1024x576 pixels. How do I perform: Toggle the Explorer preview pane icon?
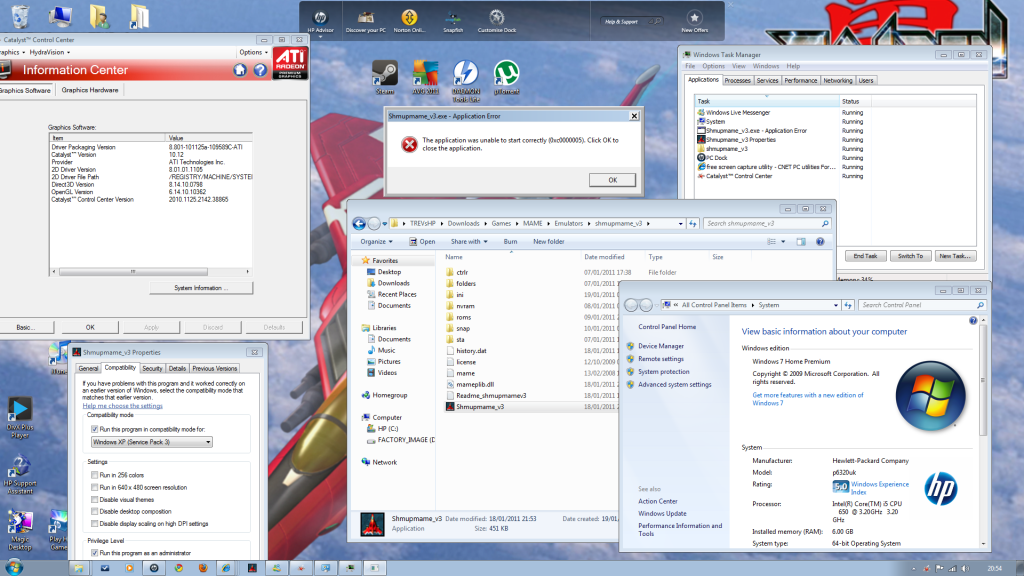801,242
